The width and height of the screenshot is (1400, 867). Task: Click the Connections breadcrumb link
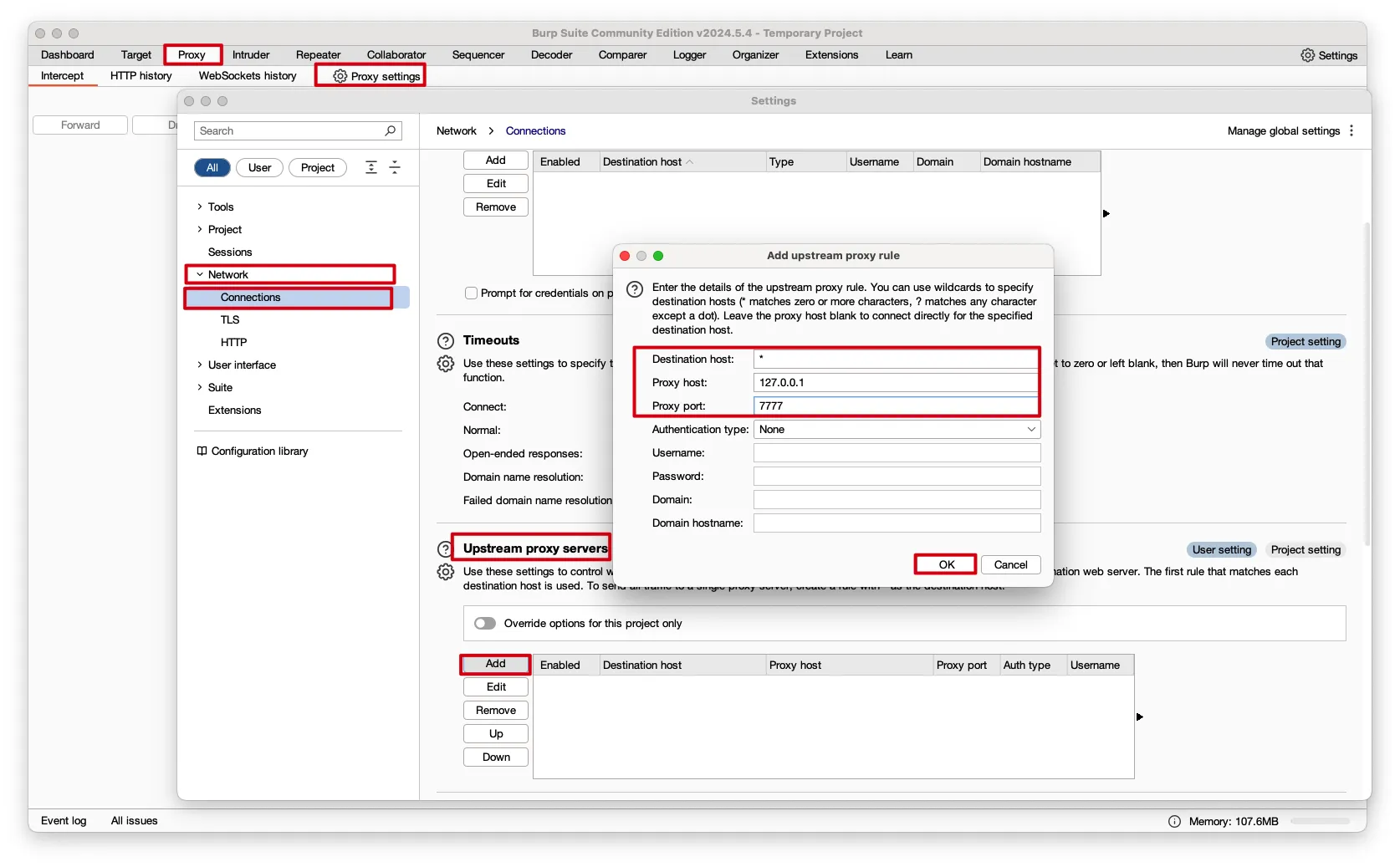tap(535, 130)
